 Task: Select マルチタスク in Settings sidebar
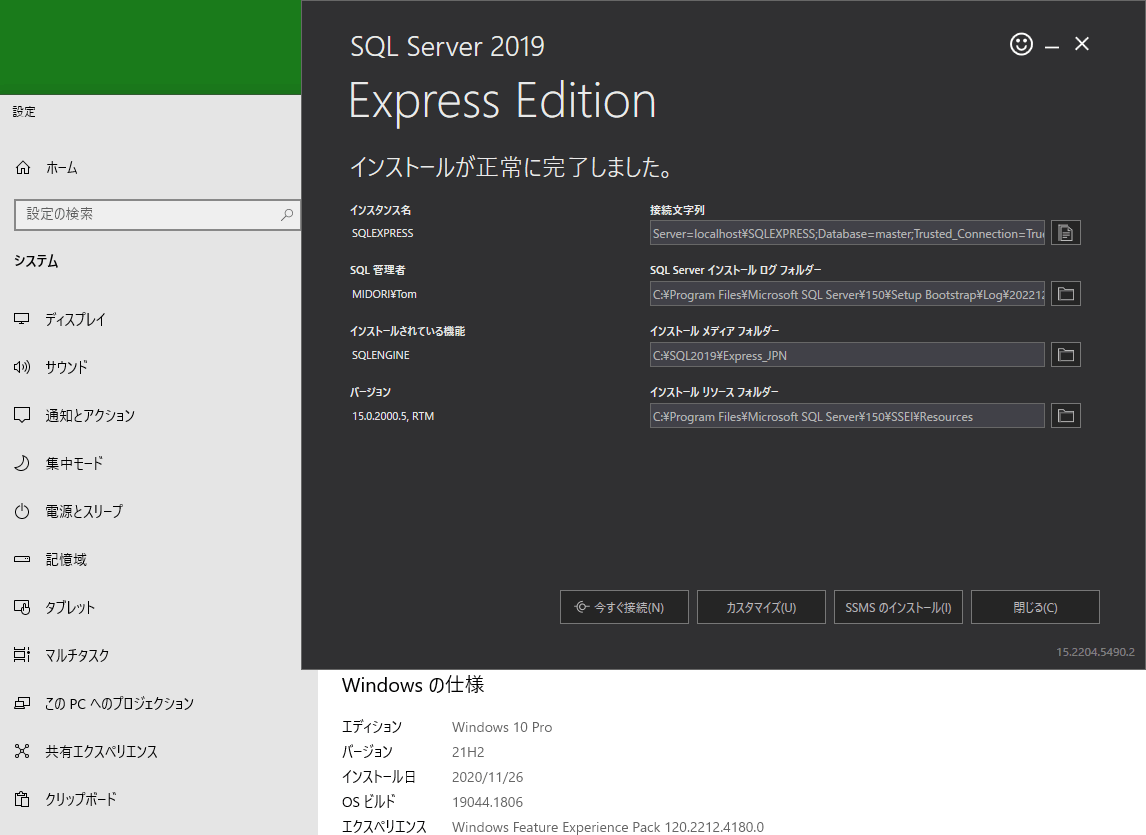click(77, 656)
